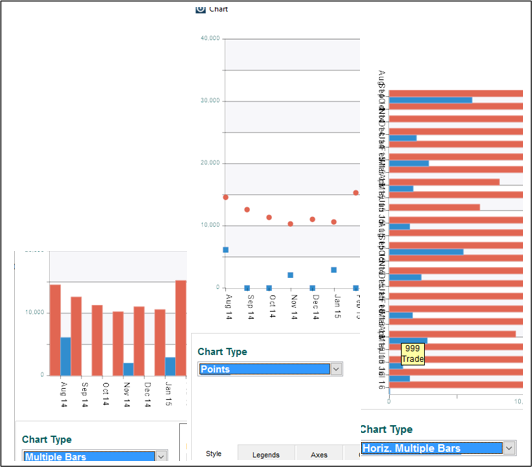This screenshot has width=532, height=467.
Task: Select the Style tab
Action: click(x=213, y=454)
